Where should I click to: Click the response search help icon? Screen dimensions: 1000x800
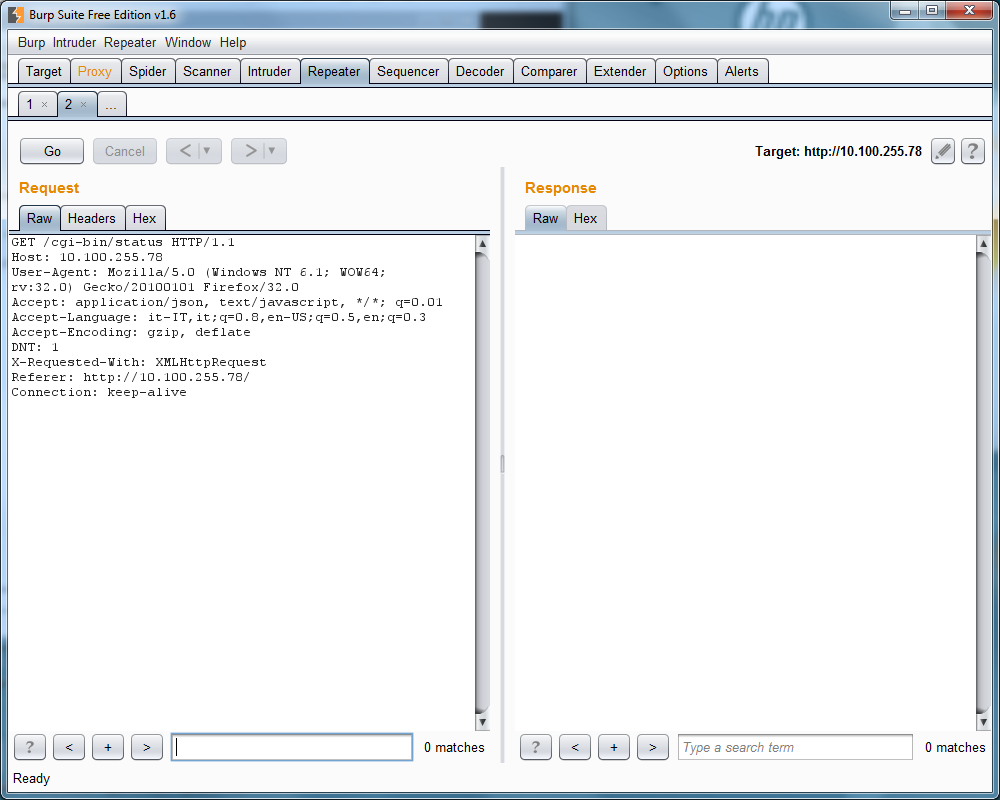[536, 747]
